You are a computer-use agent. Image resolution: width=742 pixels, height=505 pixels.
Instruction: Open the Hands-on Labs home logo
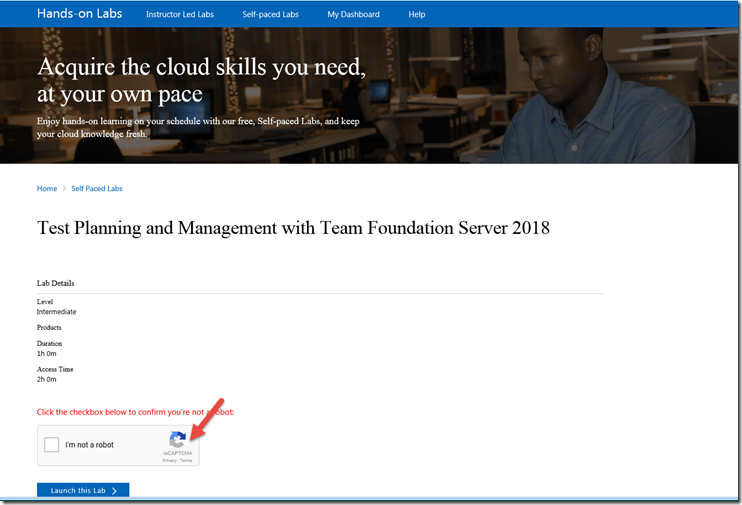click(80, 14)
